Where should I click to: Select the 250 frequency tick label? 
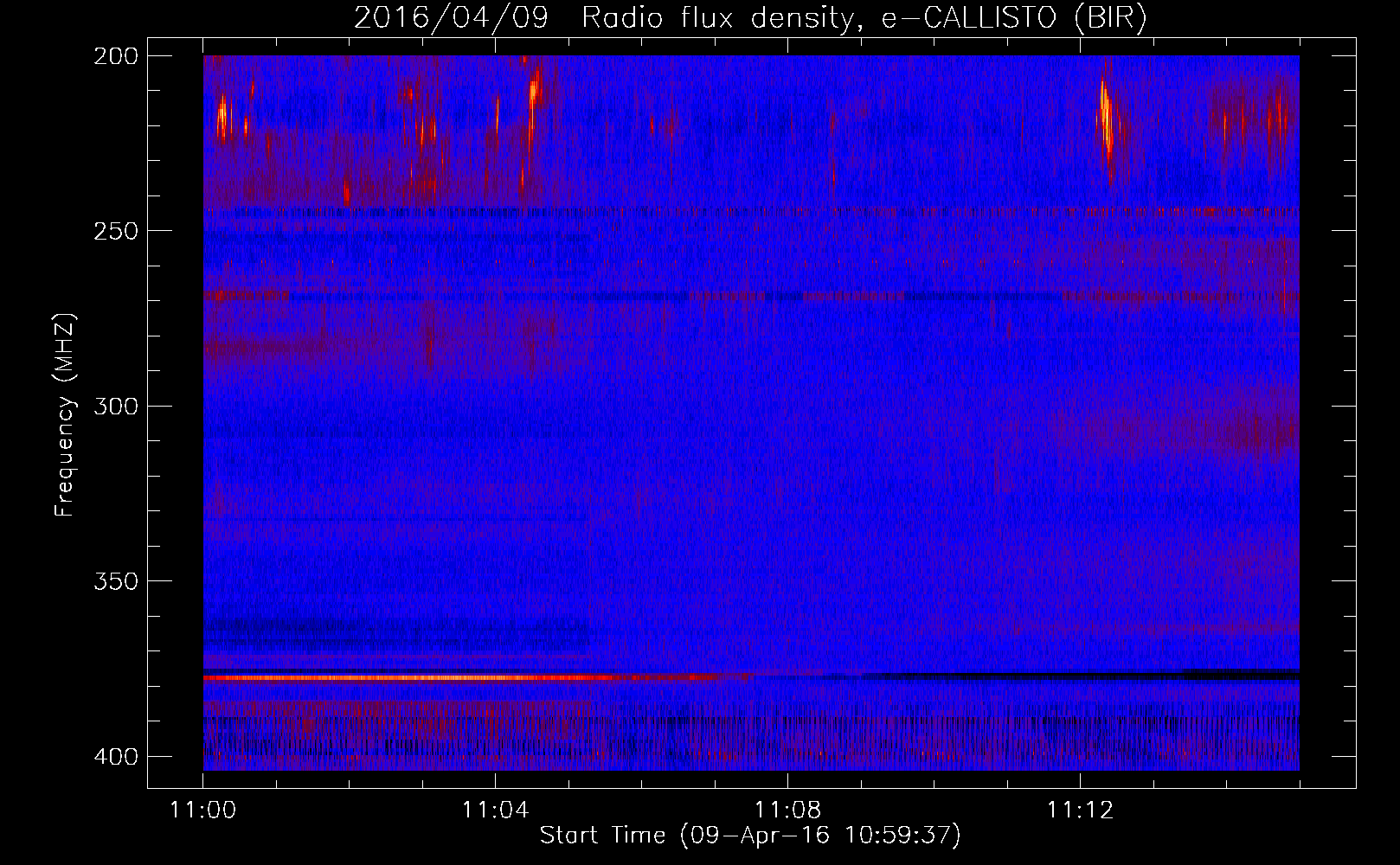(x=114, y=231)
